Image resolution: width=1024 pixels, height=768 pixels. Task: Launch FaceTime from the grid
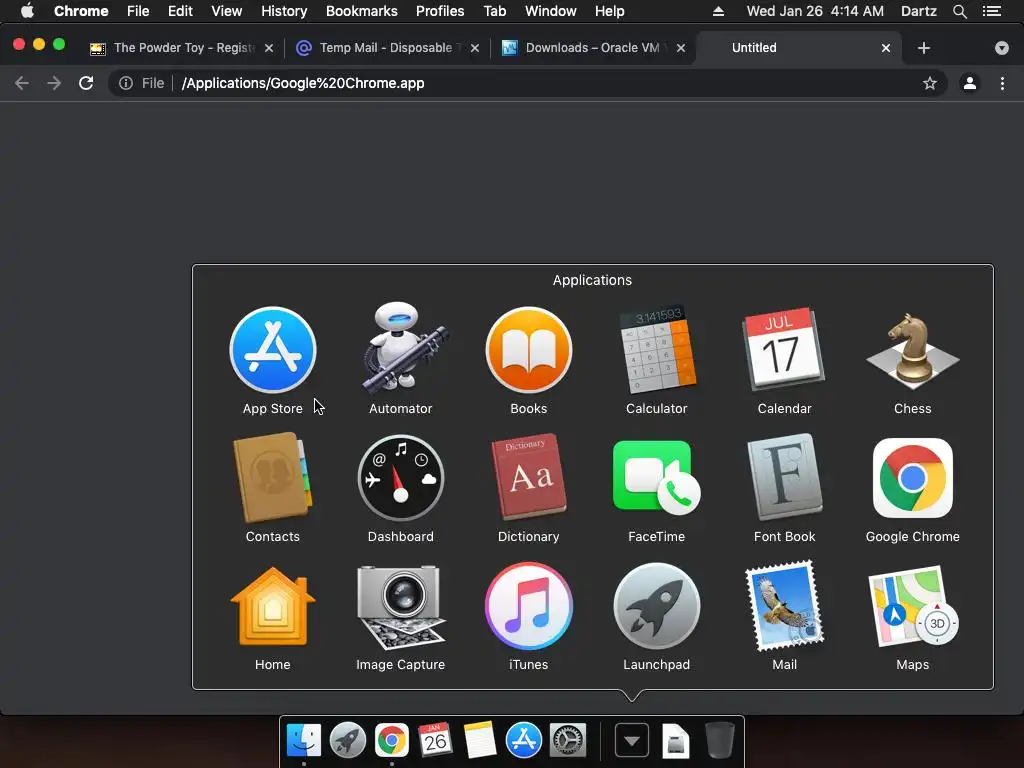click(657, 478)
